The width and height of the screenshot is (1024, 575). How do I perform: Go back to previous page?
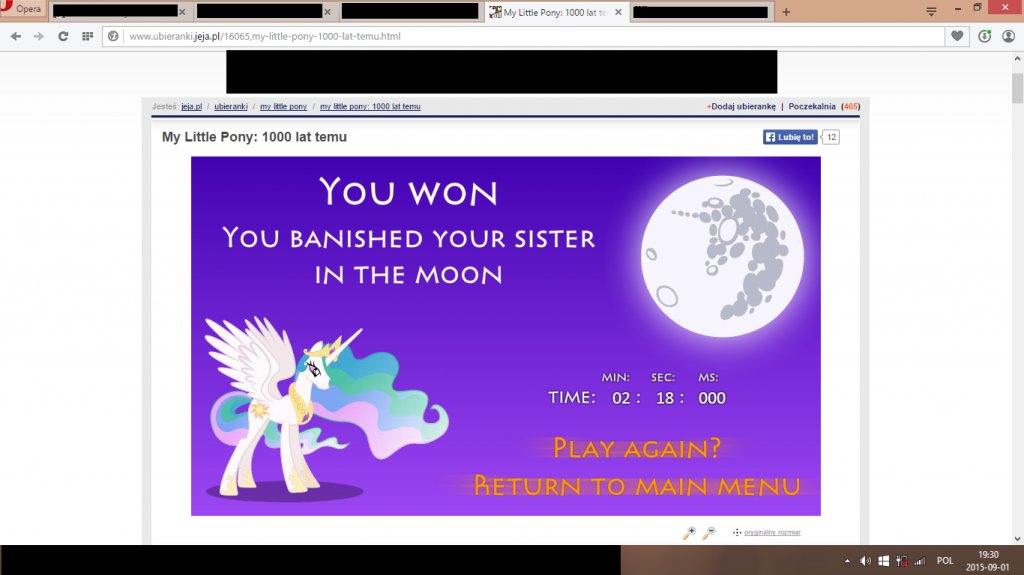coord(16,37)
